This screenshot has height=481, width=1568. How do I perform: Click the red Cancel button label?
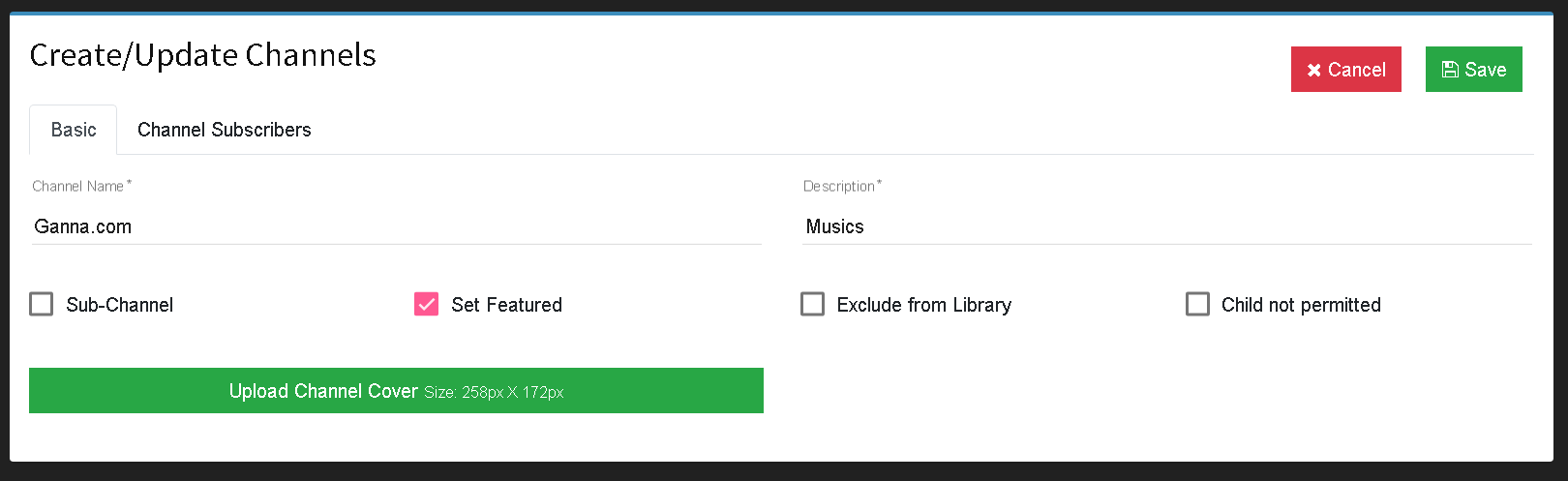click(x=1357, y=70)
